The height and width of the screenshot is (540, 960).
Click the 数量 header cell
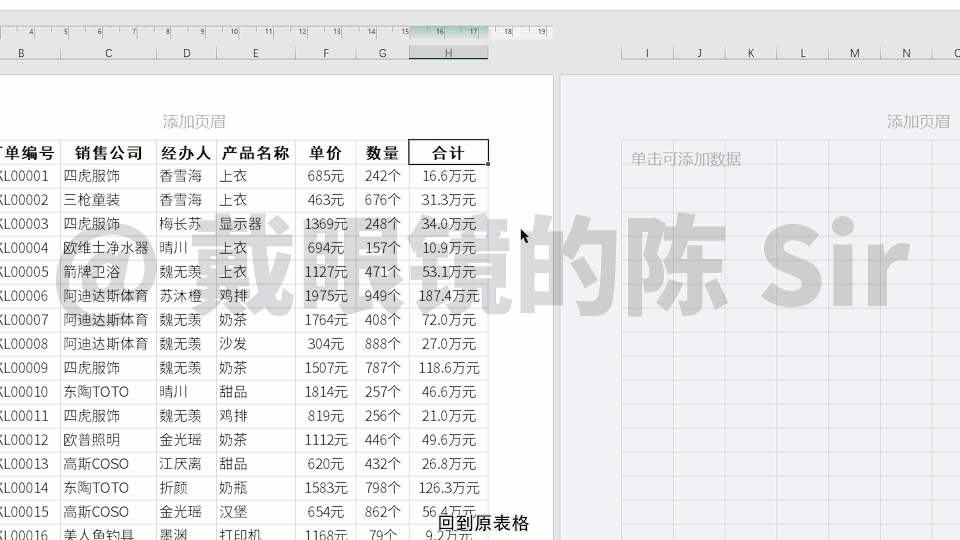click(x=383, y=152)
